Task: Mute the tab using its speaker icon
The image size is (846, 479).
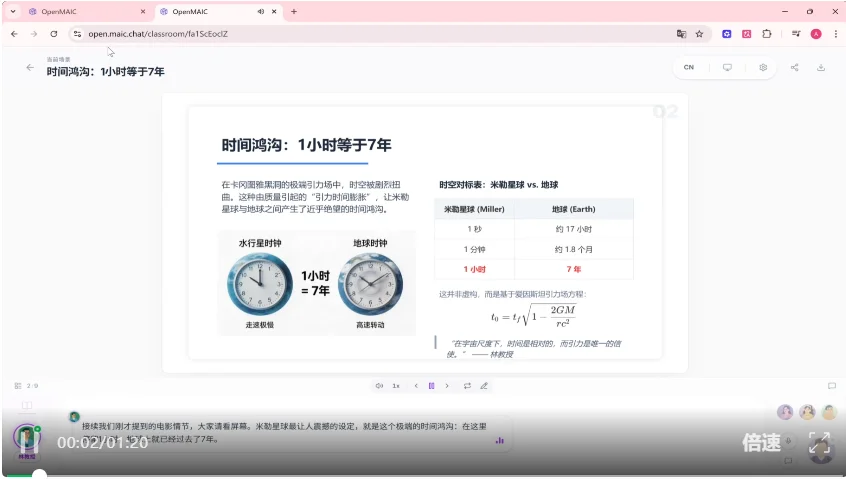Action: [x=261, y=11]
